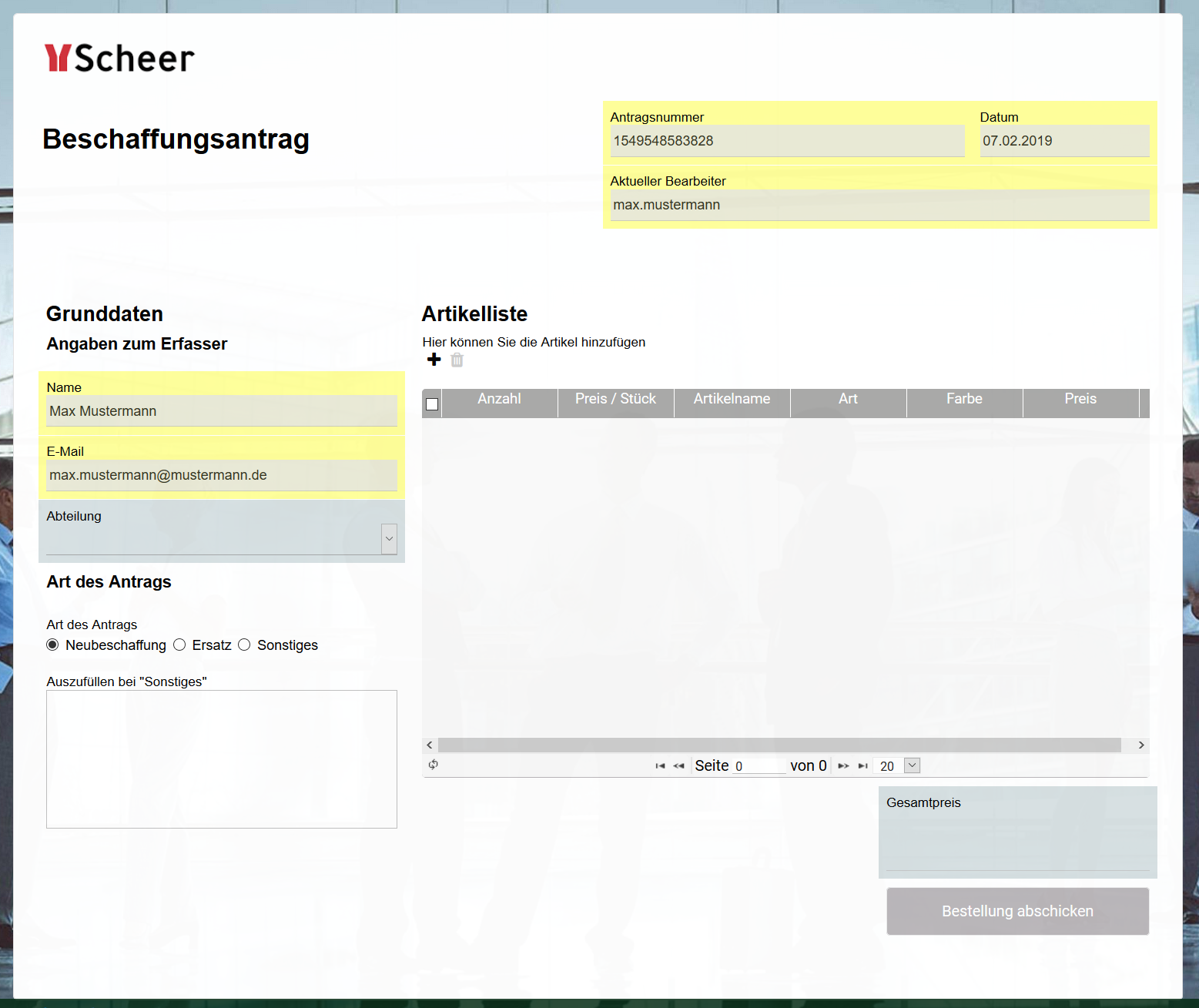Go to the previous article page

coord(678,765)
